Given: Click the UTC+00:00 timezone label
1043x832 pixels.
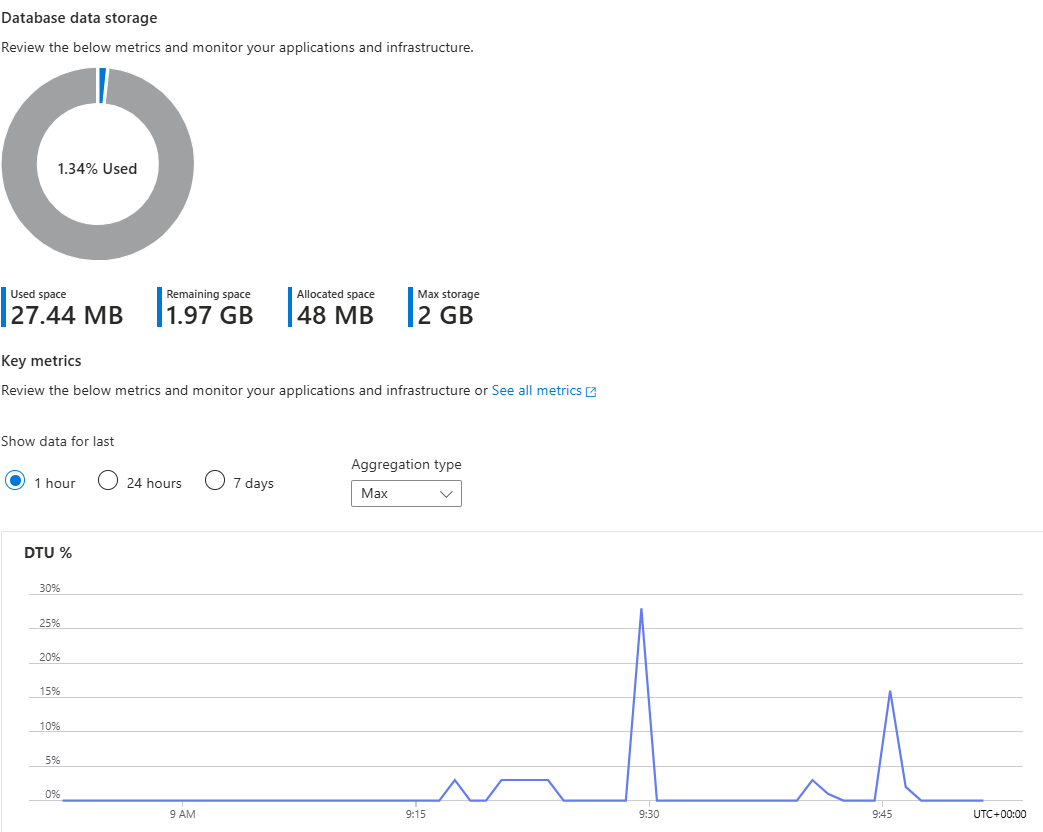Looking at the screenshot, I should [999, 814].
